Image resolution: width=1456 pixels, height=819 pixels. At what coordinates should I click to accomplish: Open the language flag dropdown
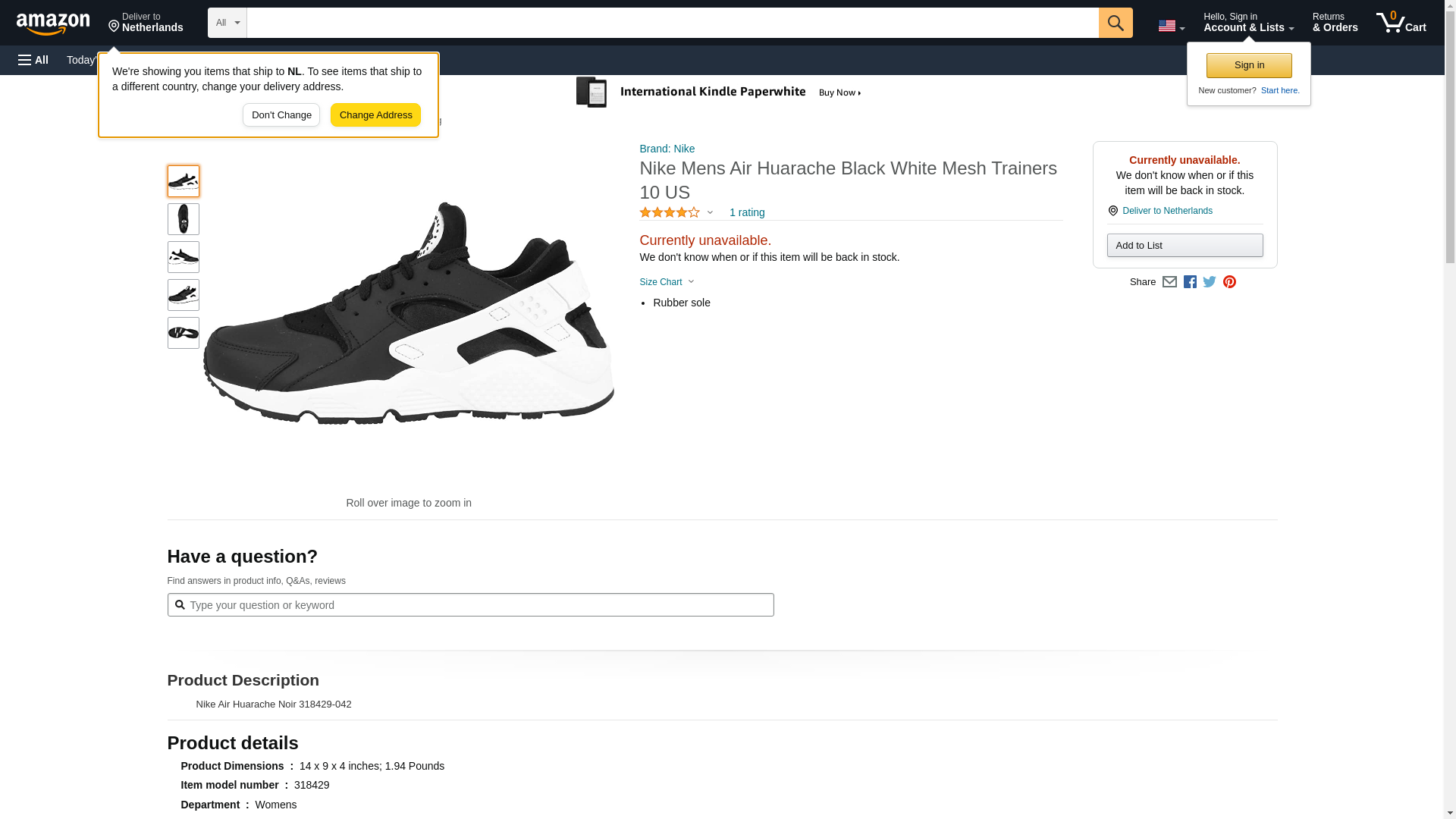click(1171, 27)
